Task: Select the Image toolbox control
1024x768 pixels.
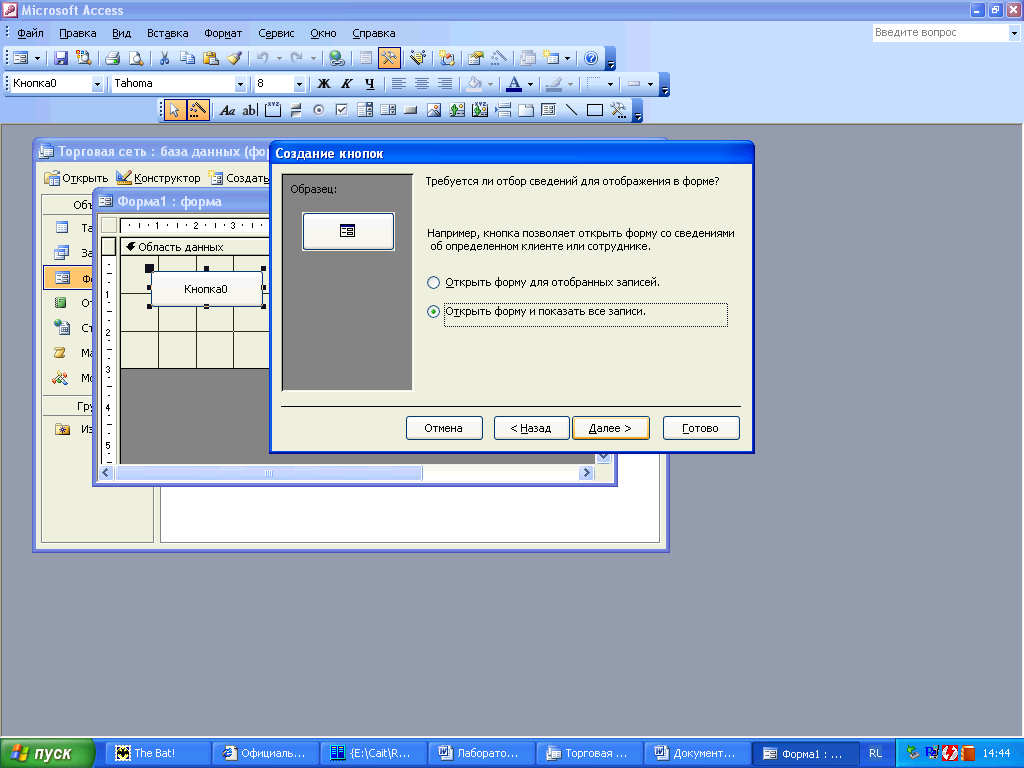Action: click(434, 110)
